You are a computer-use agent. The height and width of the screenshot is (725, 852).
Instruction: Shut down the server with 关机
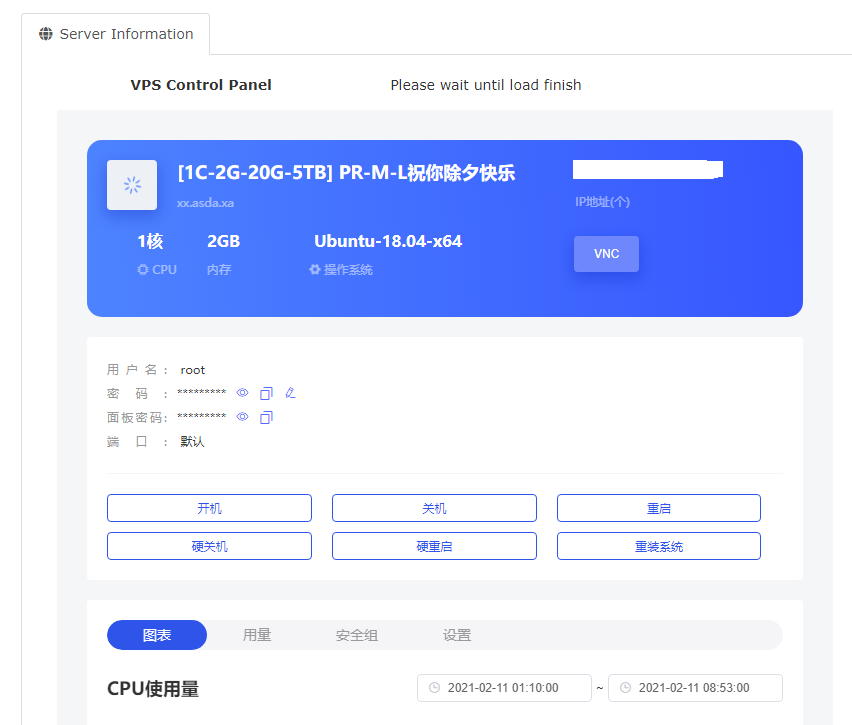tap(434, 508)
